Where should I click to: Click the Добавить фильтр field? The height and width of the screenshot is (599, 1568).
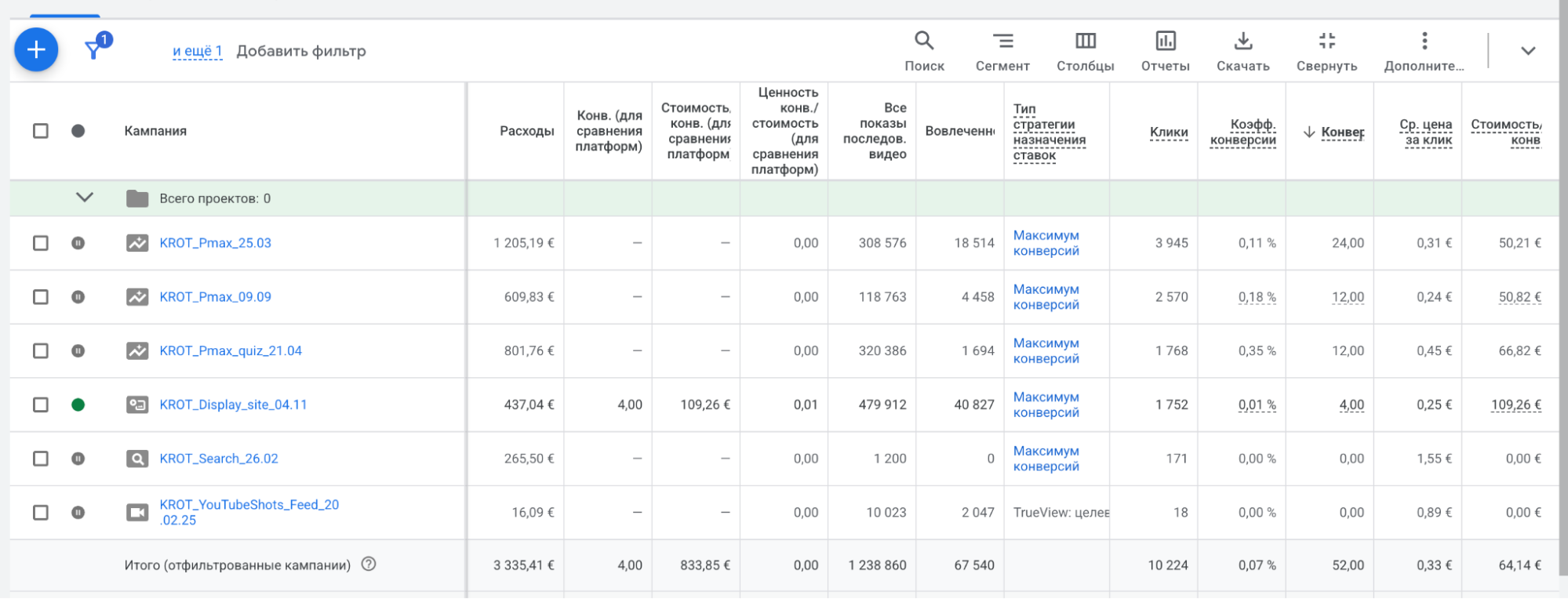(x=301, y=51)
